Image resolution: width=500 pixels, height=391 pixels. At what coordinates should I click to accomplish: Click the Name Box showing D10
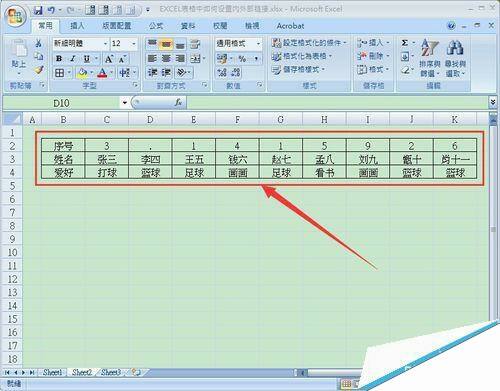pos(62,103)
